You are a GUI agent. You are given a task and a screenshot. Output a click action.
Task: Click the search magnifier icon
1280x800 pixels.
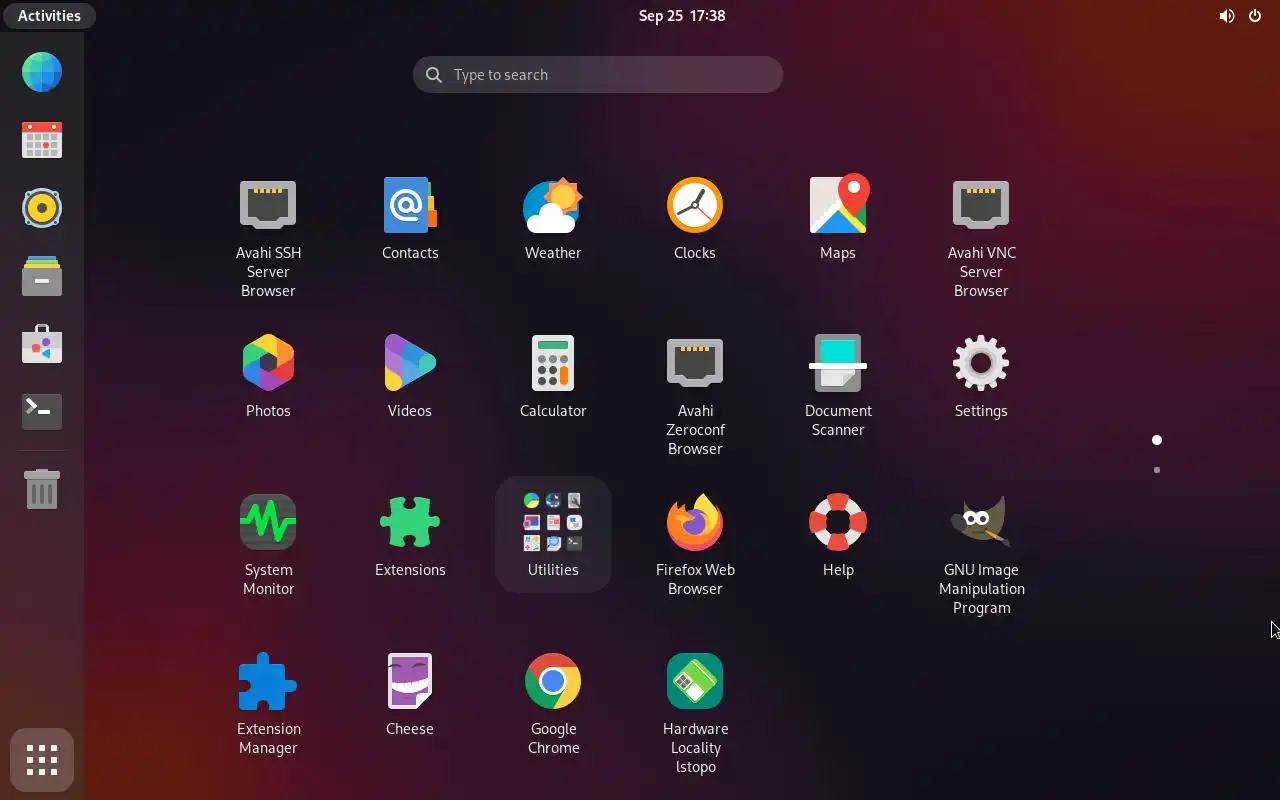(x=434, y=75)
